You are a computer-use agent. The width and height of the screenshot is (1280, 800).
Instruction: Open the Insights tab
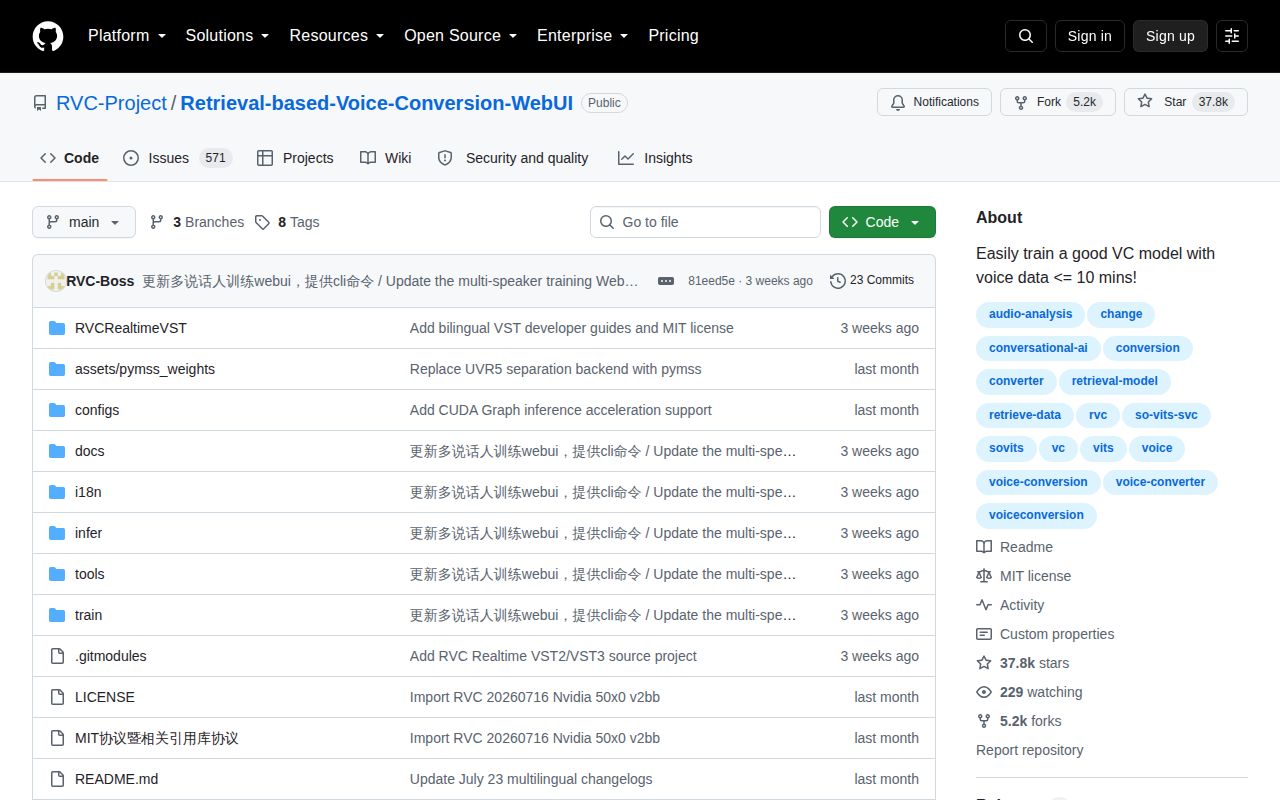click(655, 158)
